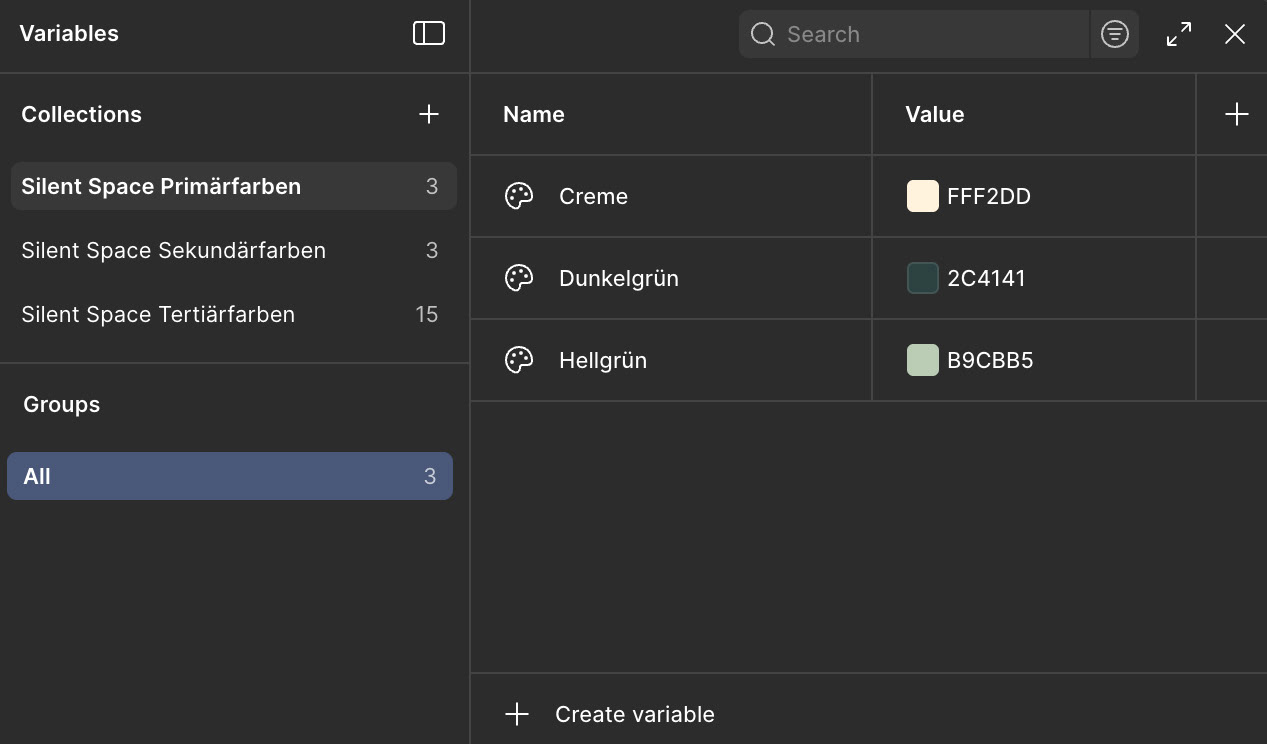Screen dimensions: 1267x744
Task: Close the Variables panel
Action: click(1235, 34)
